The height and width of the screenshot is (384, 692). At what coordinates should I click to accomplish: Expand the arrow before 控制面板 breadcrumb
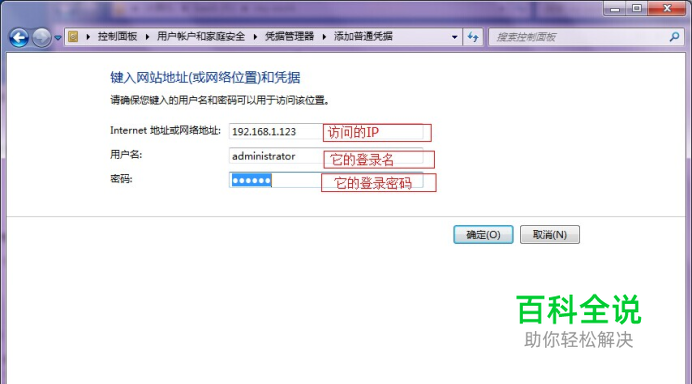coord(88,37)
